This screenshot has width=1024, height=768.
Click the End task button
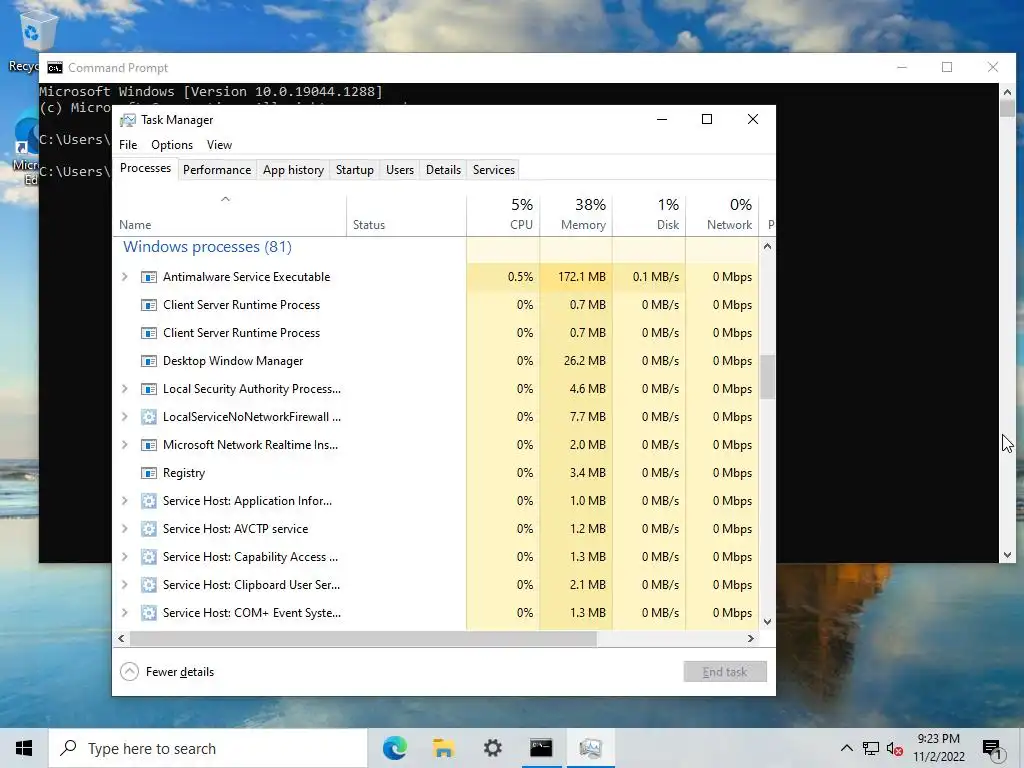[x=725, y=672]
